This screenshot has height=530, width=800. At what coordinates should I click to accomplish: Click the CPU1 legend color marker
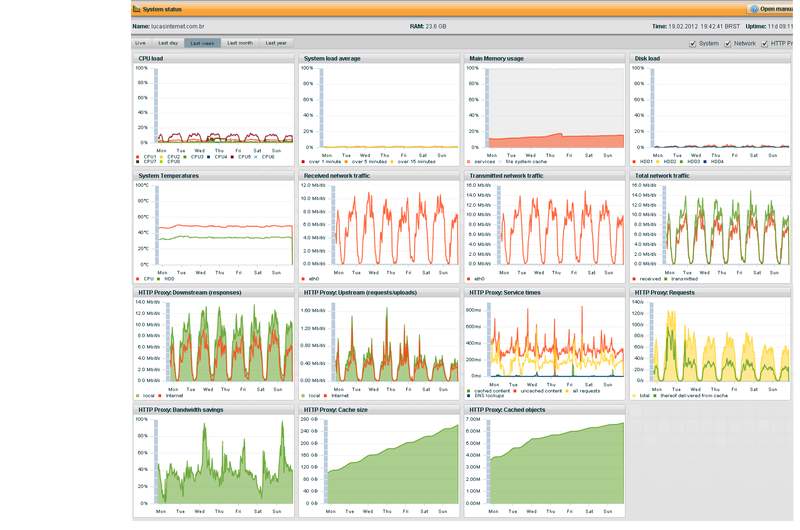(x=138, y=157)
